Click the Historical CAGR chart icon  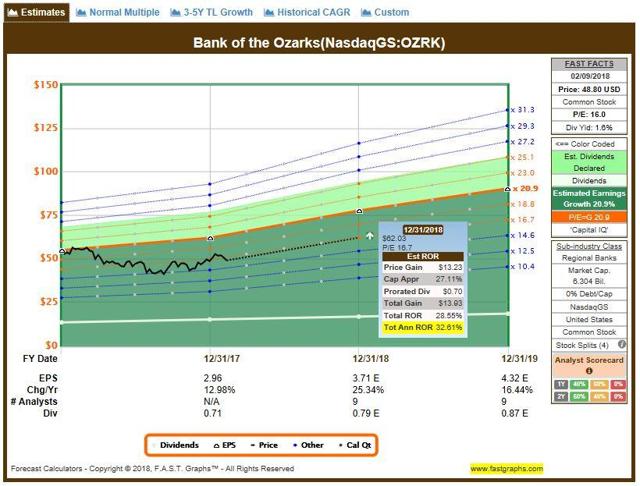tap(269, 13)
